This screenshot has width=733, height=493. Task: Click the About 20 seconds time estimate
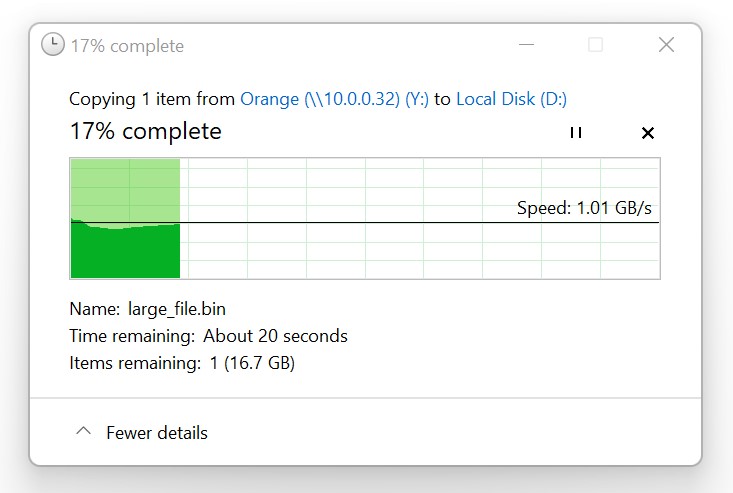click(x=275, y=336)
